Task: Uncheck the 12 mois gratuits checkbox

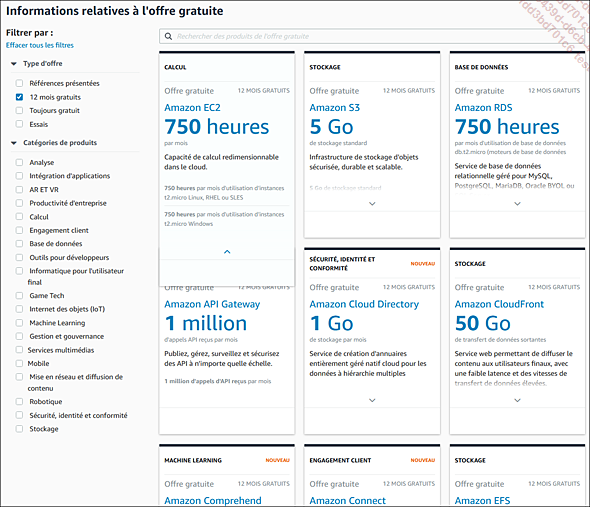Action: point(19,97)
